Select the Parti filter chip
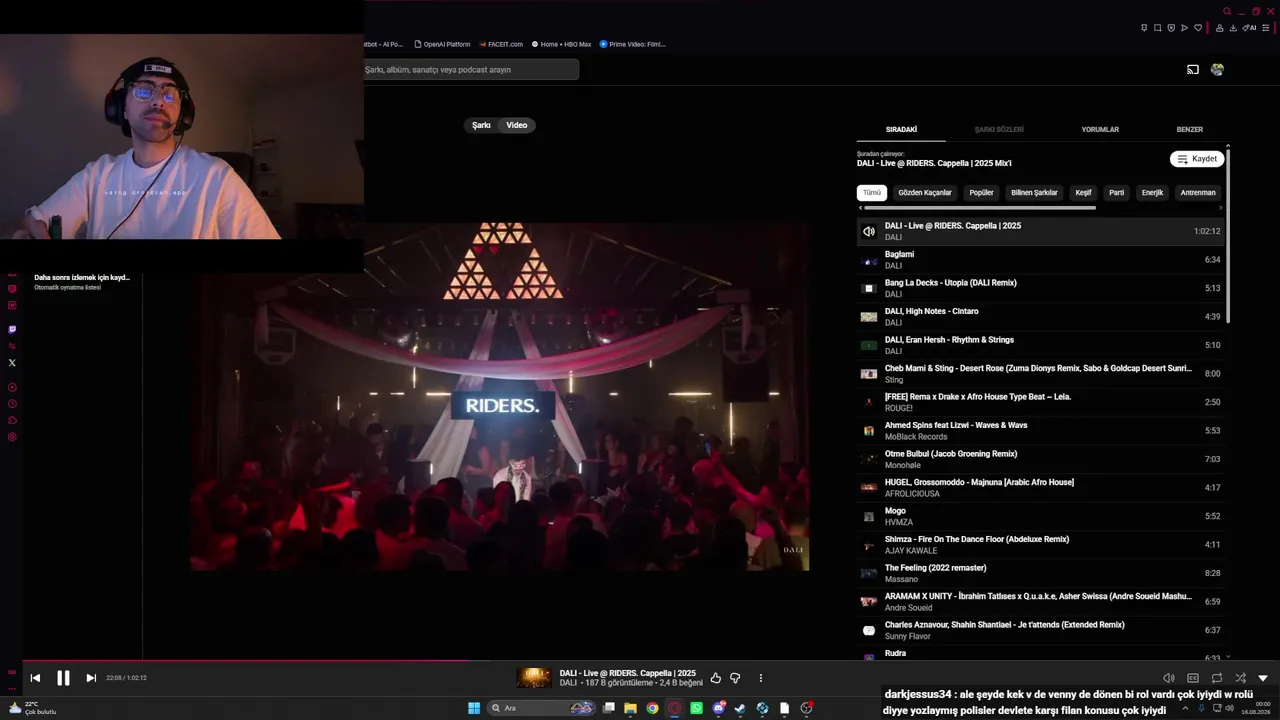The width and height of the screenshot is (1280, 720). tap(1117, 193)
